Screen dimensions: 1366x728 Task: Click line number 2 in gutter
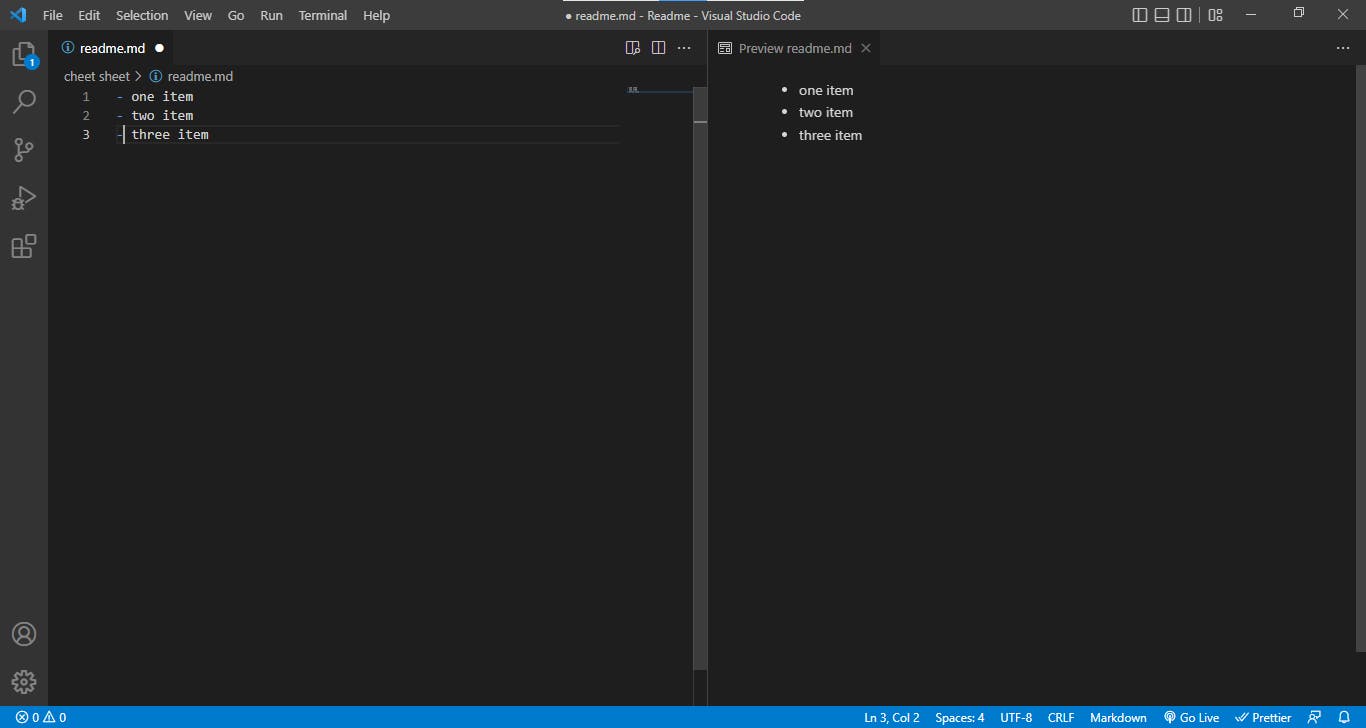coord(86,116)
